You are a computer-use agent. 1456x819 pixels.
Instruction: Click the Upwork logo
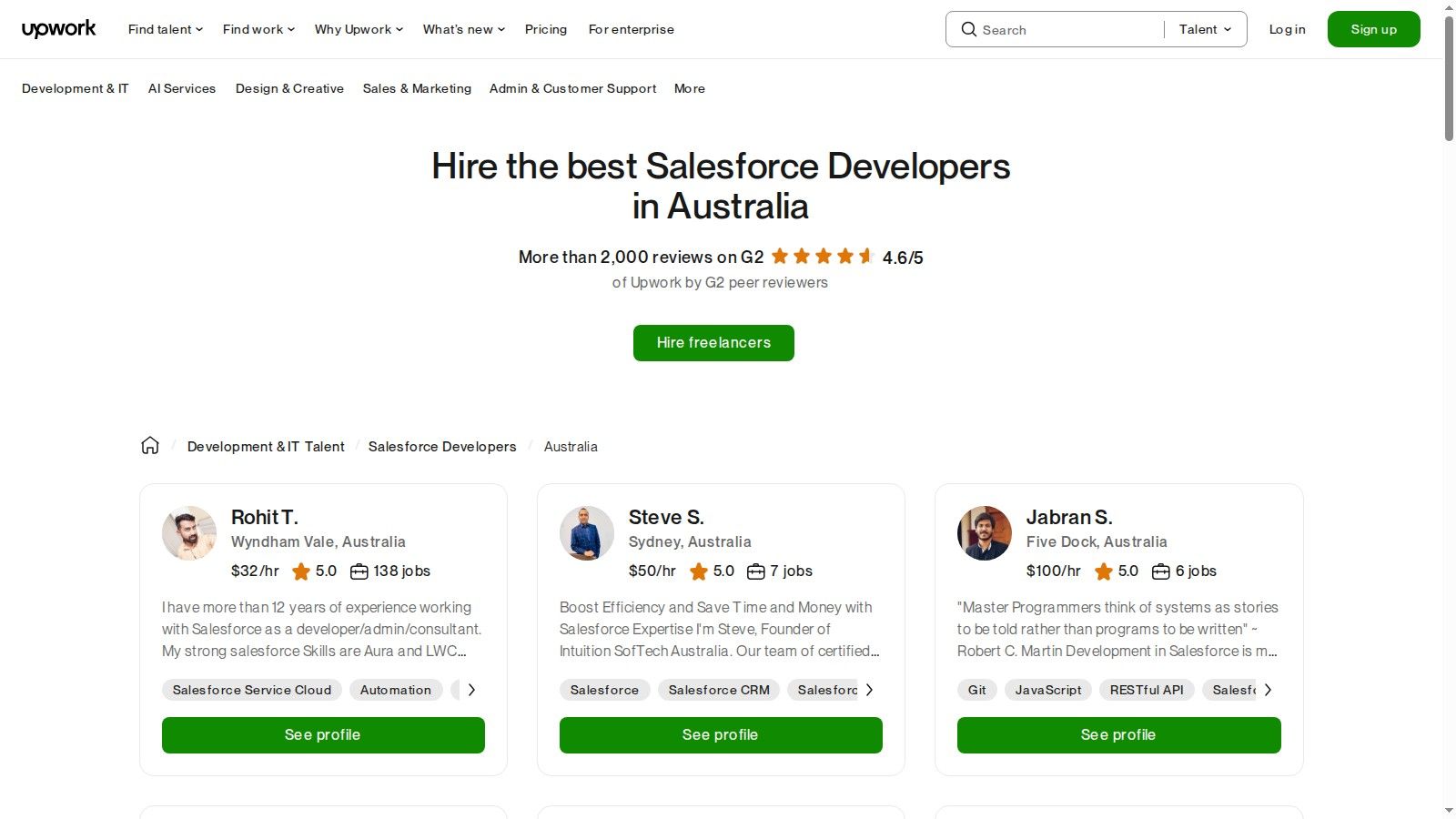coord(58,28)
